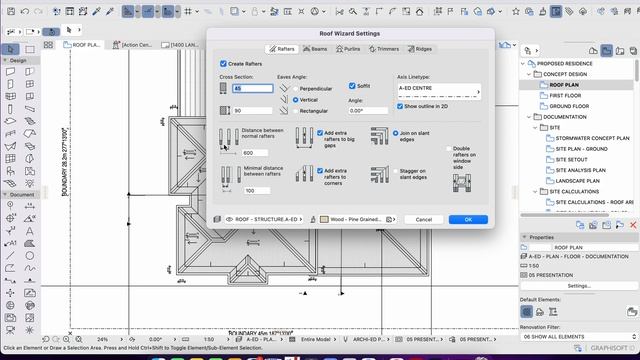Screen dimensions: 640x360
Task: Click the Favorites star icon in toolbar
Action: click(x=516, y=11)
